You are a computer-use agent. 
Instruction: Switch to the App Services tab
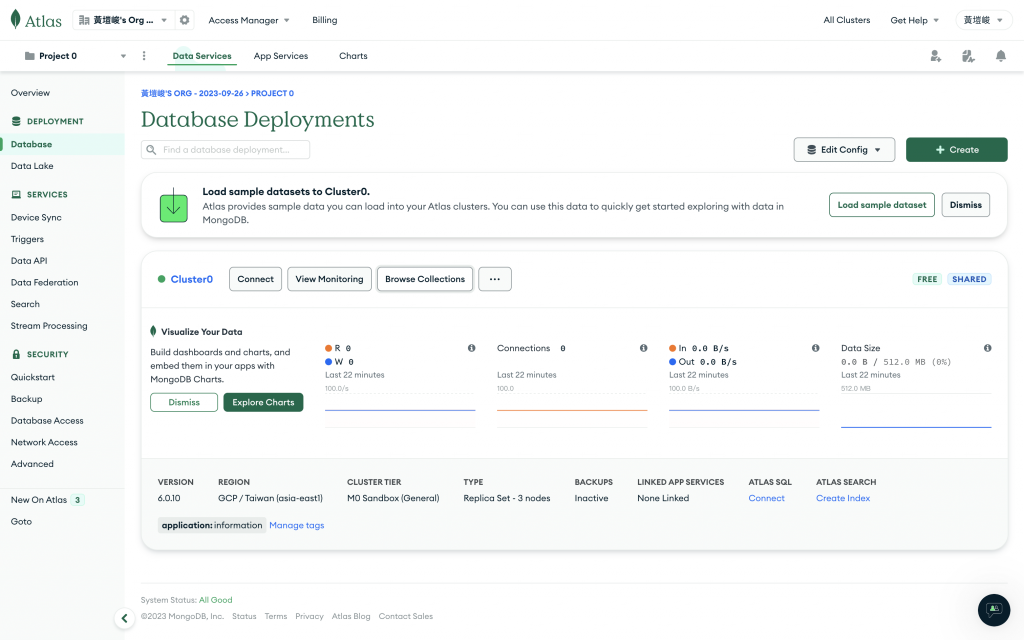[x=281, y=56]
